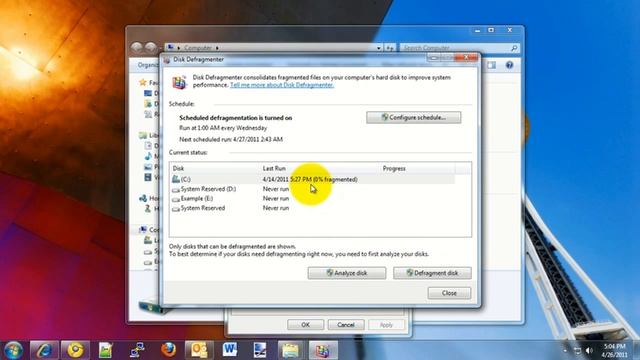
Task: Click the search magnifier icon in Explorer
Action: tap(514, 48)
